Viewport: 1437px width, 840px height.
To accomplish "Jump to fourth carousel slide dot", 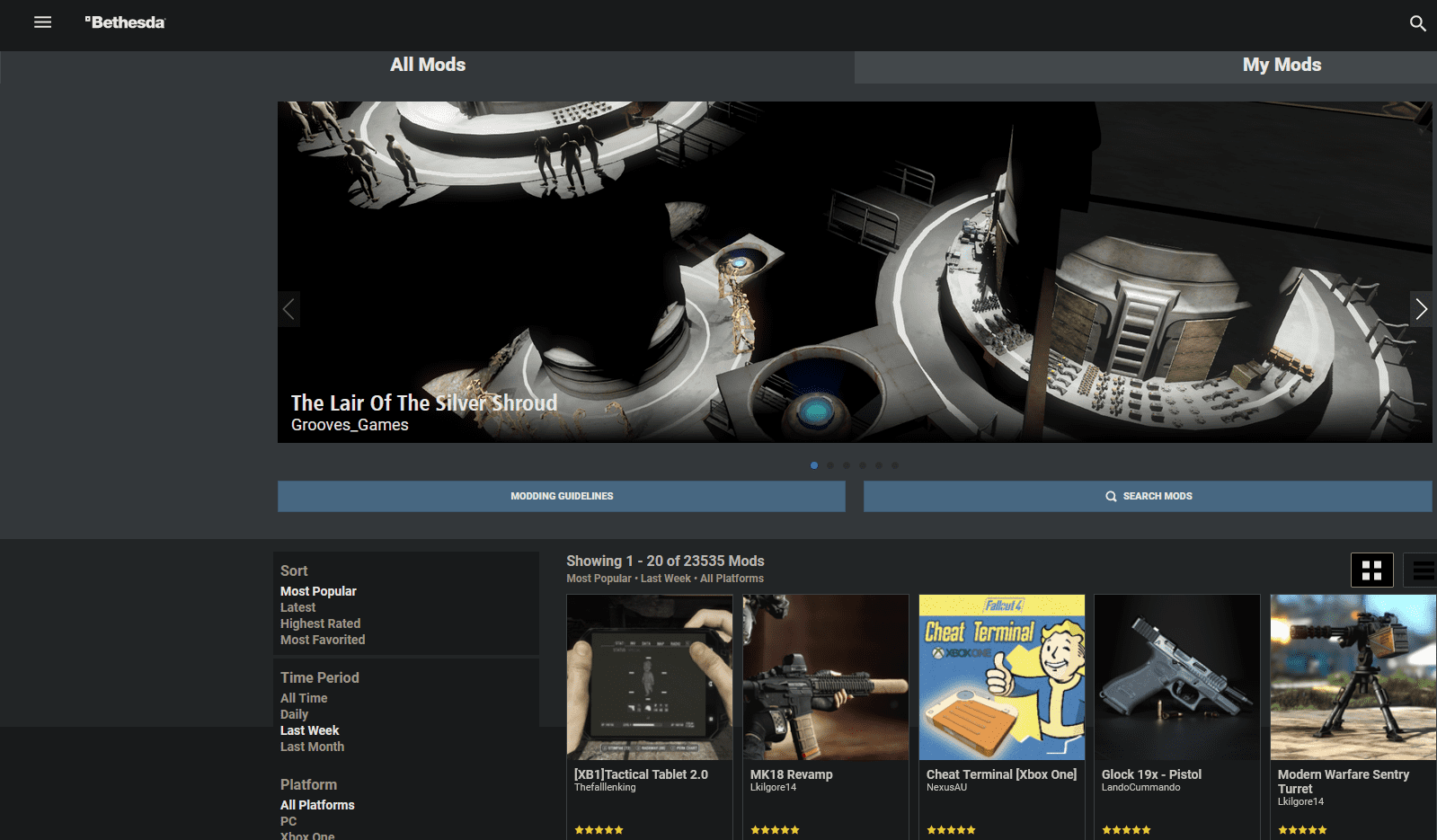I will (x=863, y=465).
